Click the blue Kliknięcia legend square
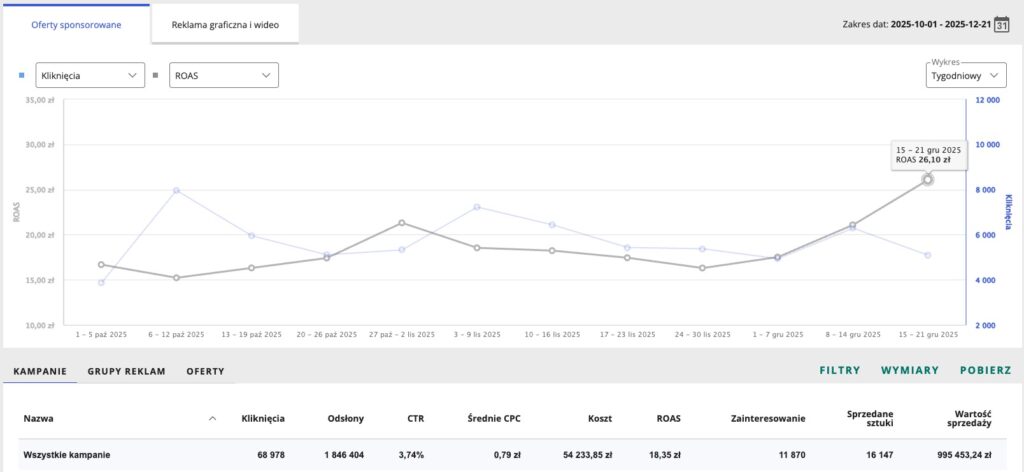 (23, 75)
